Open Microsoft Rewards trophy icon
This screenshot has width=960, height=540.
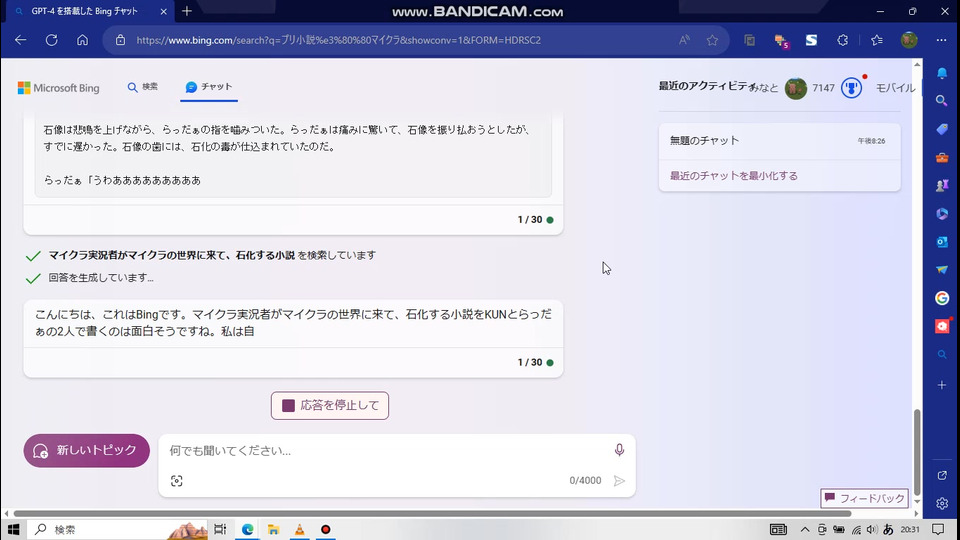851,88
